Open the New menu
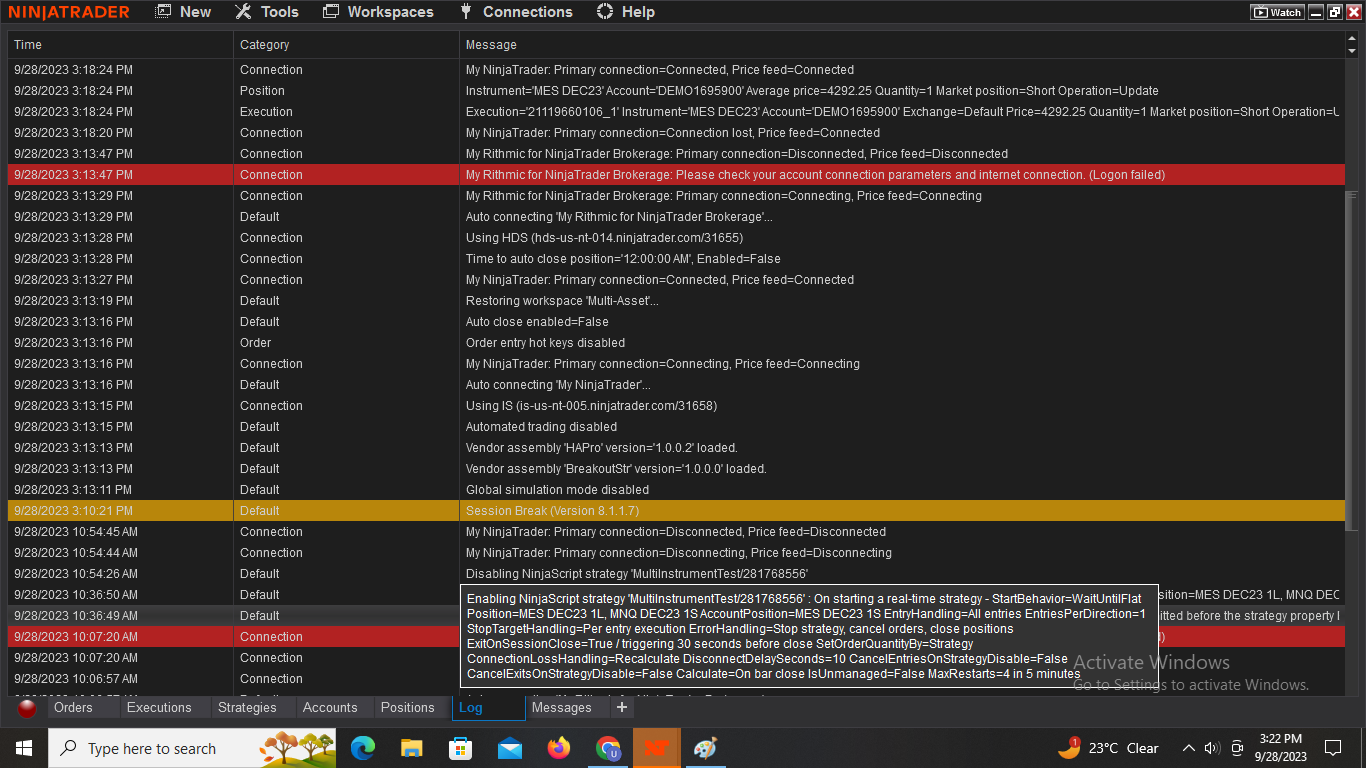Screen dimensions: 1366x768 184,12
